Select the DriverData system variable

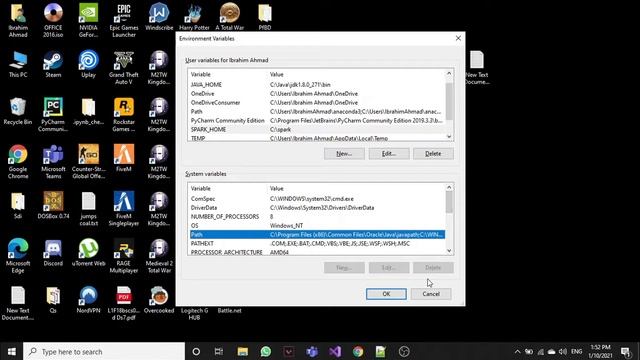click(x=317, y=208)
